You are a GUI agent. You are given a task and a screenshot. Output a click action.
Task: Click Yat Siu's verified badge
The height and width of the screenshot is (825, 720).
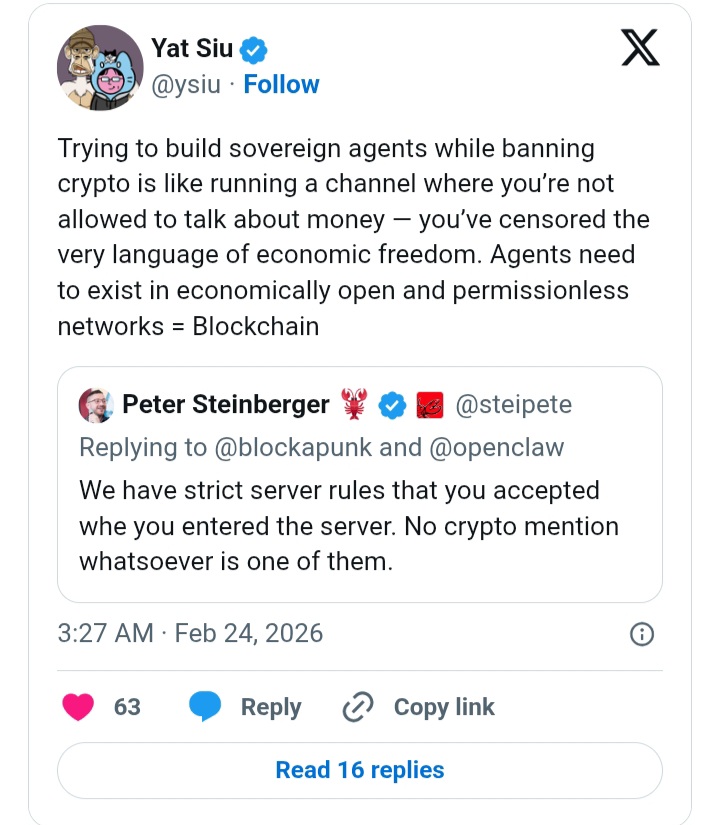click(253, 47)
